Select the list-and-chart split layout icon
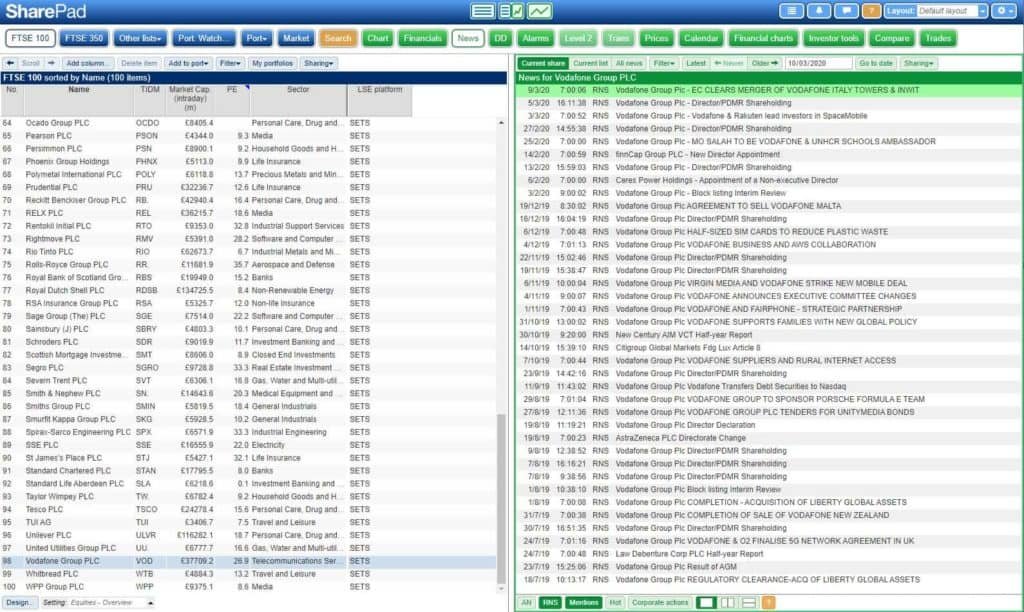 coord(511,11)
